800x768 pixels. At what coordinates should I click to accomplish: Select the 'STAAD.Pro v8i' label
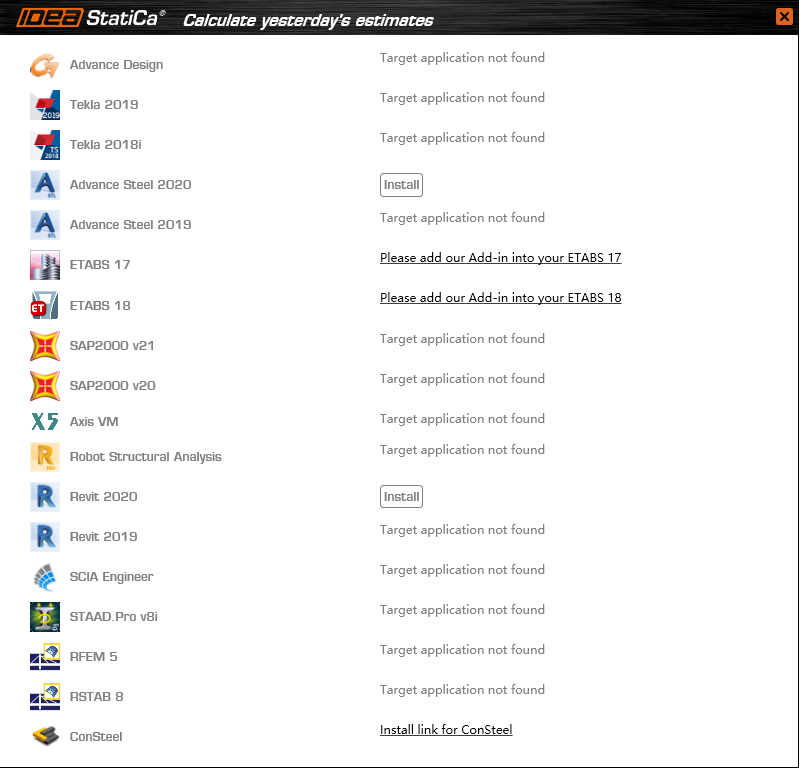tap(114, 616)
